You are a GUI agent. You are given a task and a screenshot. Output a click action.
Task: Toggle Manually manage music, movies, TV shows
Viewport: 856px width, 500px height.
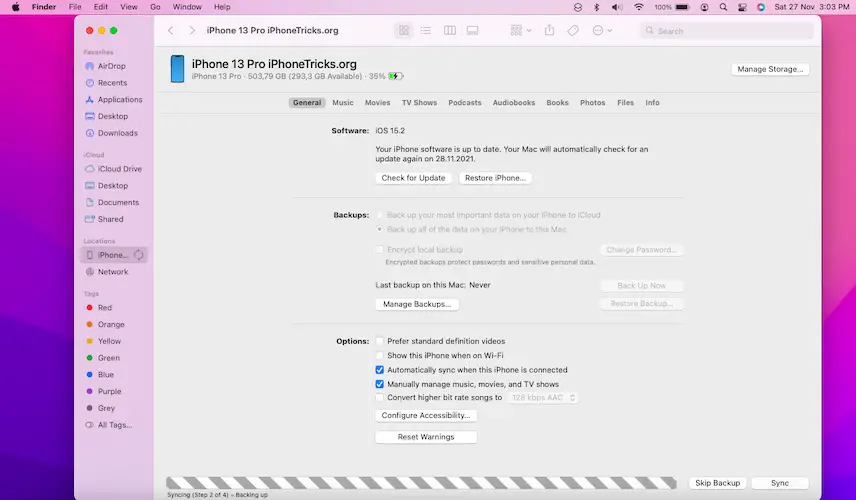379,384
